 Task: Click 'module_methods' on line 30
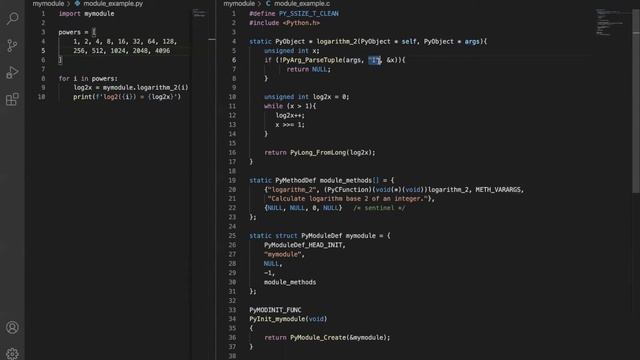click(x=290, y=282)
